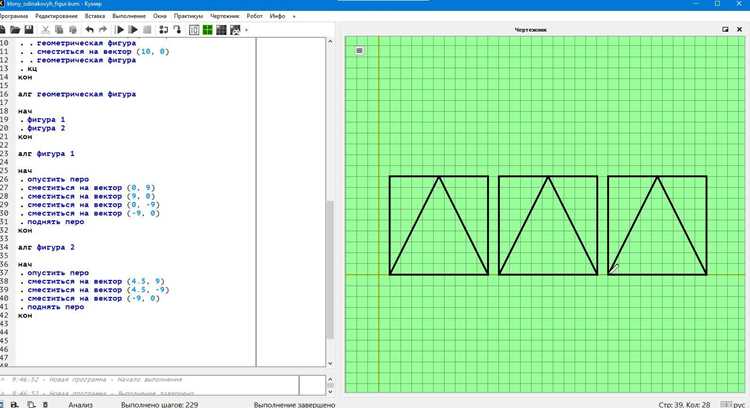Save the program with the floppy icon
The image size is (750, 408).
click(x=29, y=30)
